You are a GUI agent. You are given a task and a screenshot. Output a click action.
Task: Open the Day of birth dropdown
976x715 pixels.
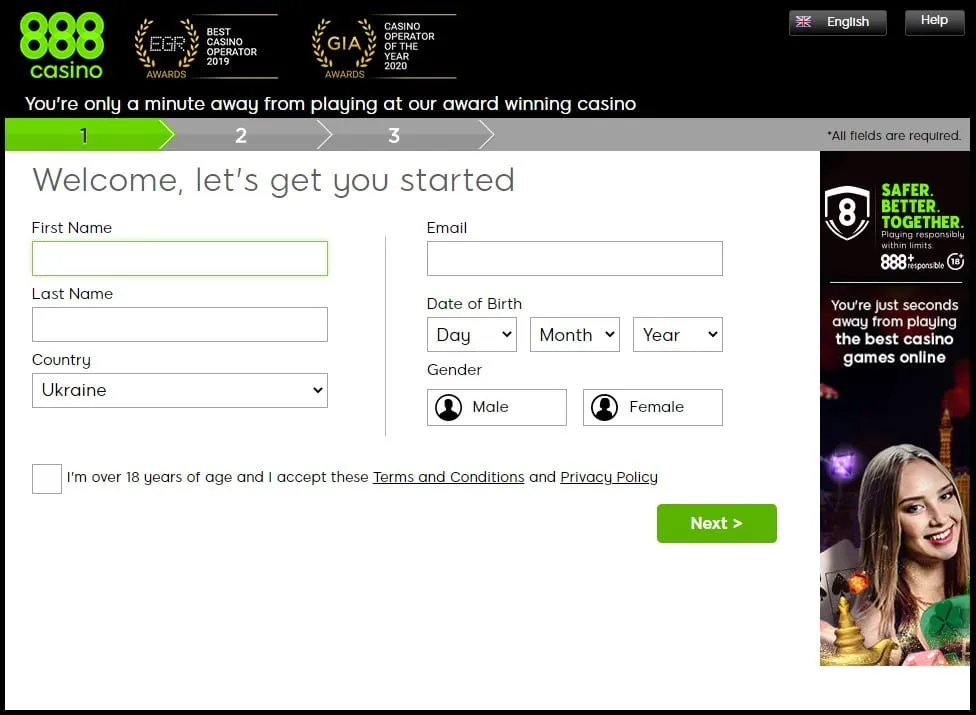(x=472, y=335)
